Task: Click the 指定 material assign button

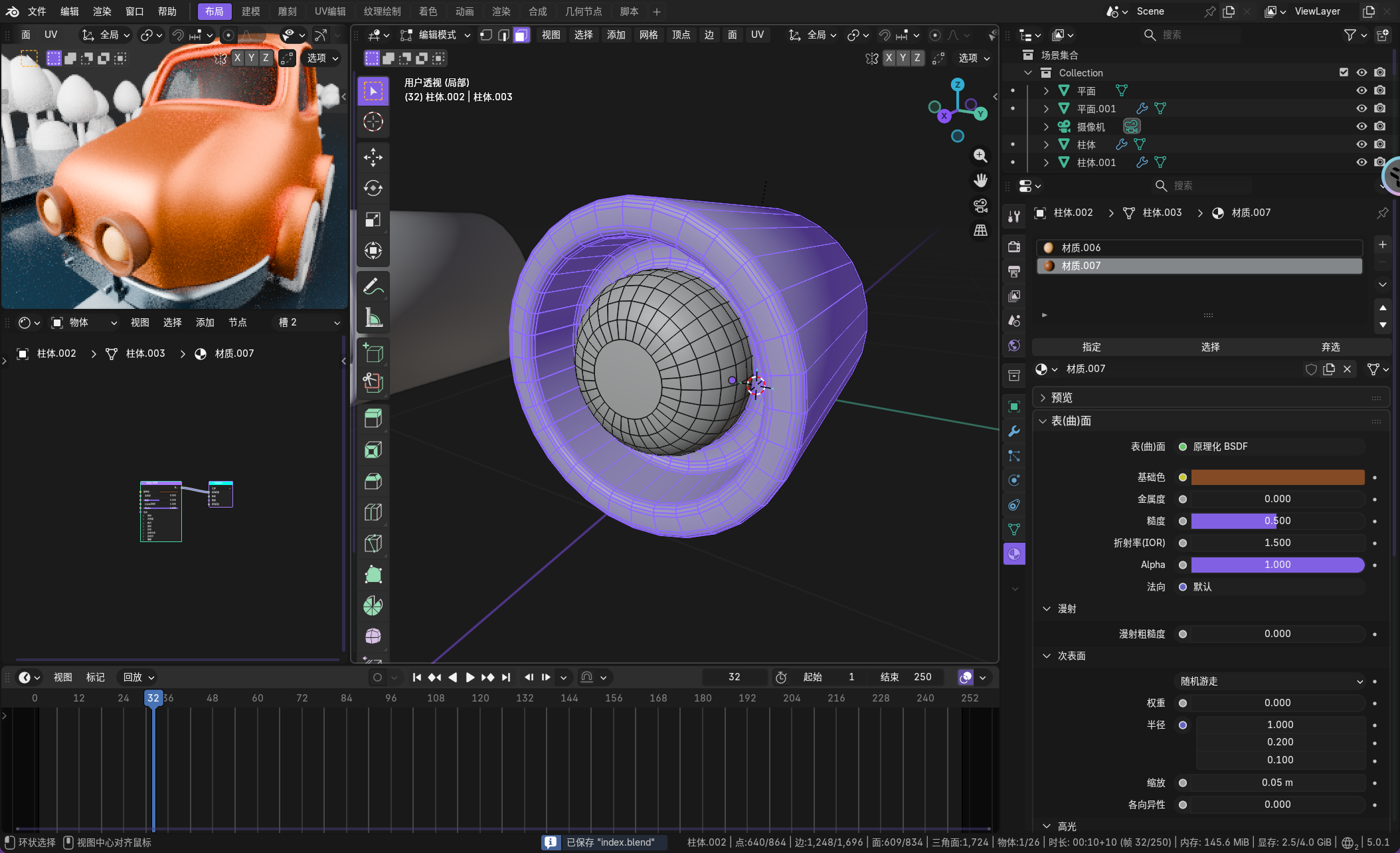Action: [x=1091, y=347]
